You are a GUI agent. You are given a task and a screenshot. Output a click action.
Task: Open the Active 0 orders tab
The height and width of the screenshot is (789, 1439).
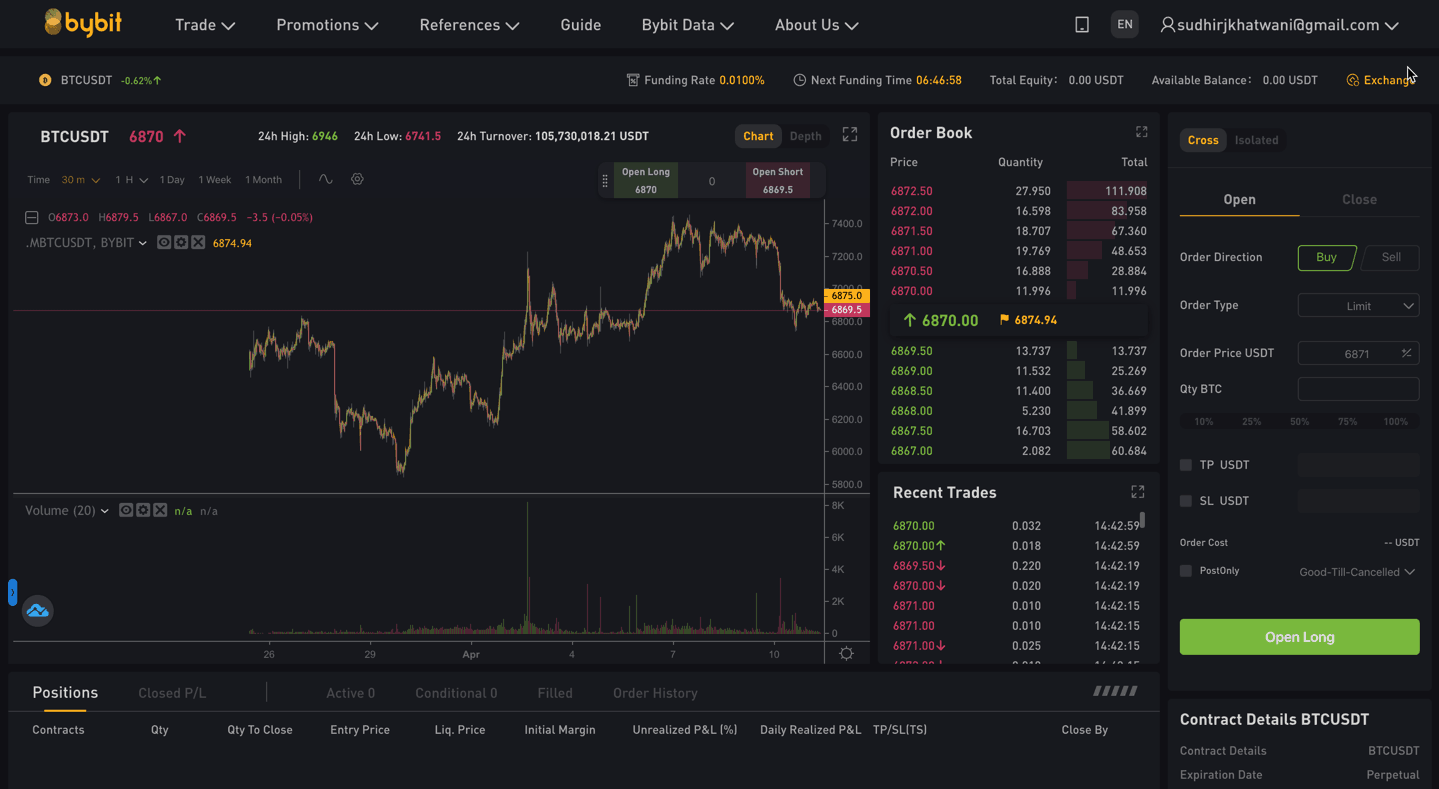[x=350, y=693]
